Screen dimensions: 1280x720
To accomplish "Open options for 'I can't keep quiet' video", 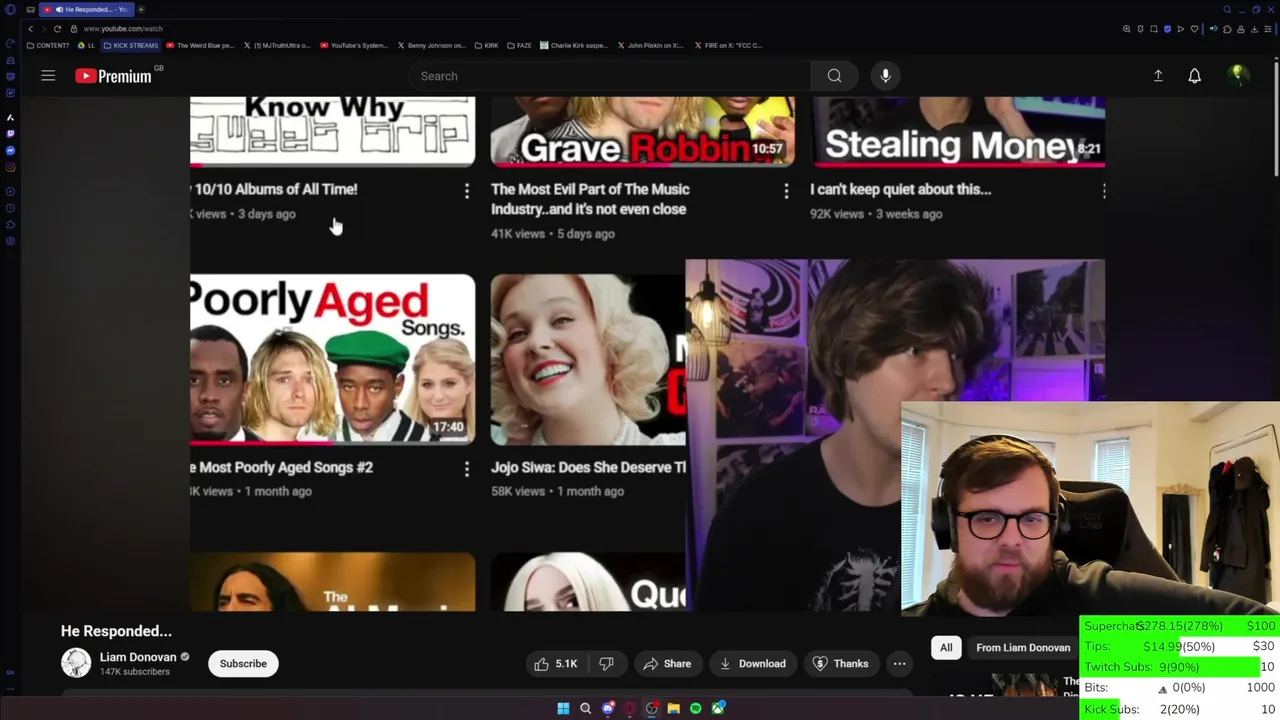I will pos(1103,190).
